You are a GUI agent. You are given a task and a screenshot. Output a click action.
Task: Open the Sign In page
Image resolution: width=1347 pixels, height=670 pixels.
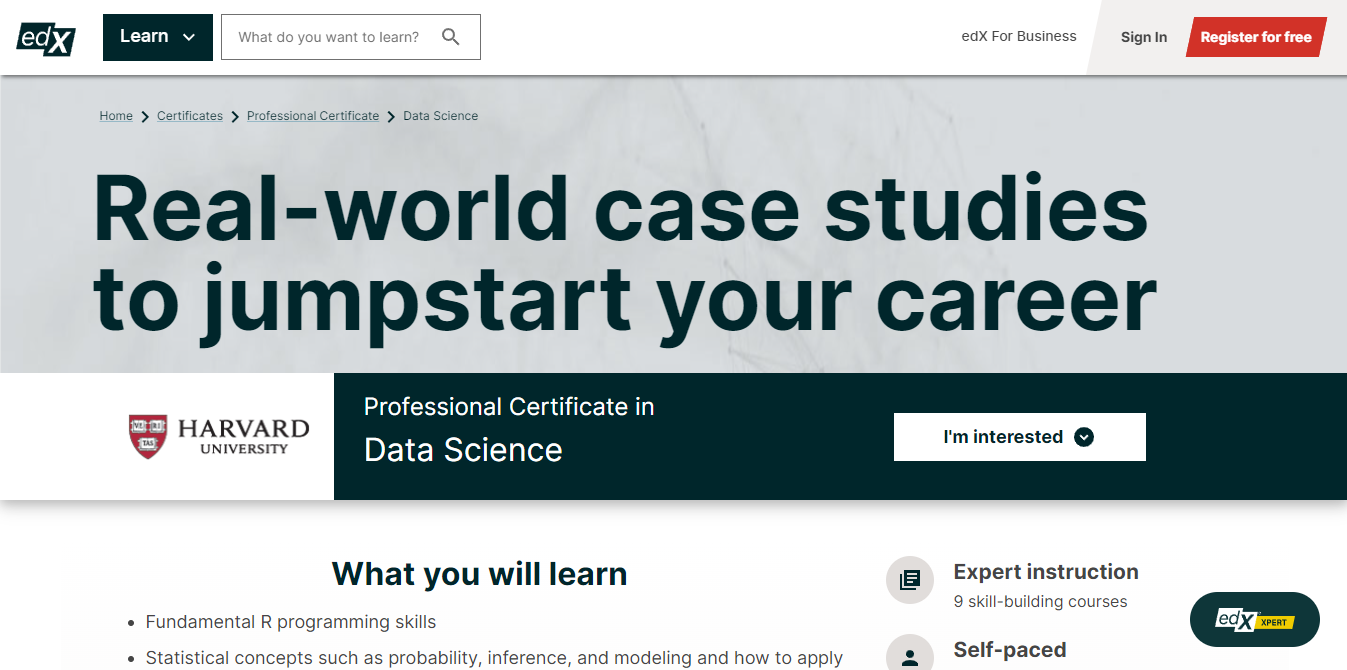(x=1143, y=37)
